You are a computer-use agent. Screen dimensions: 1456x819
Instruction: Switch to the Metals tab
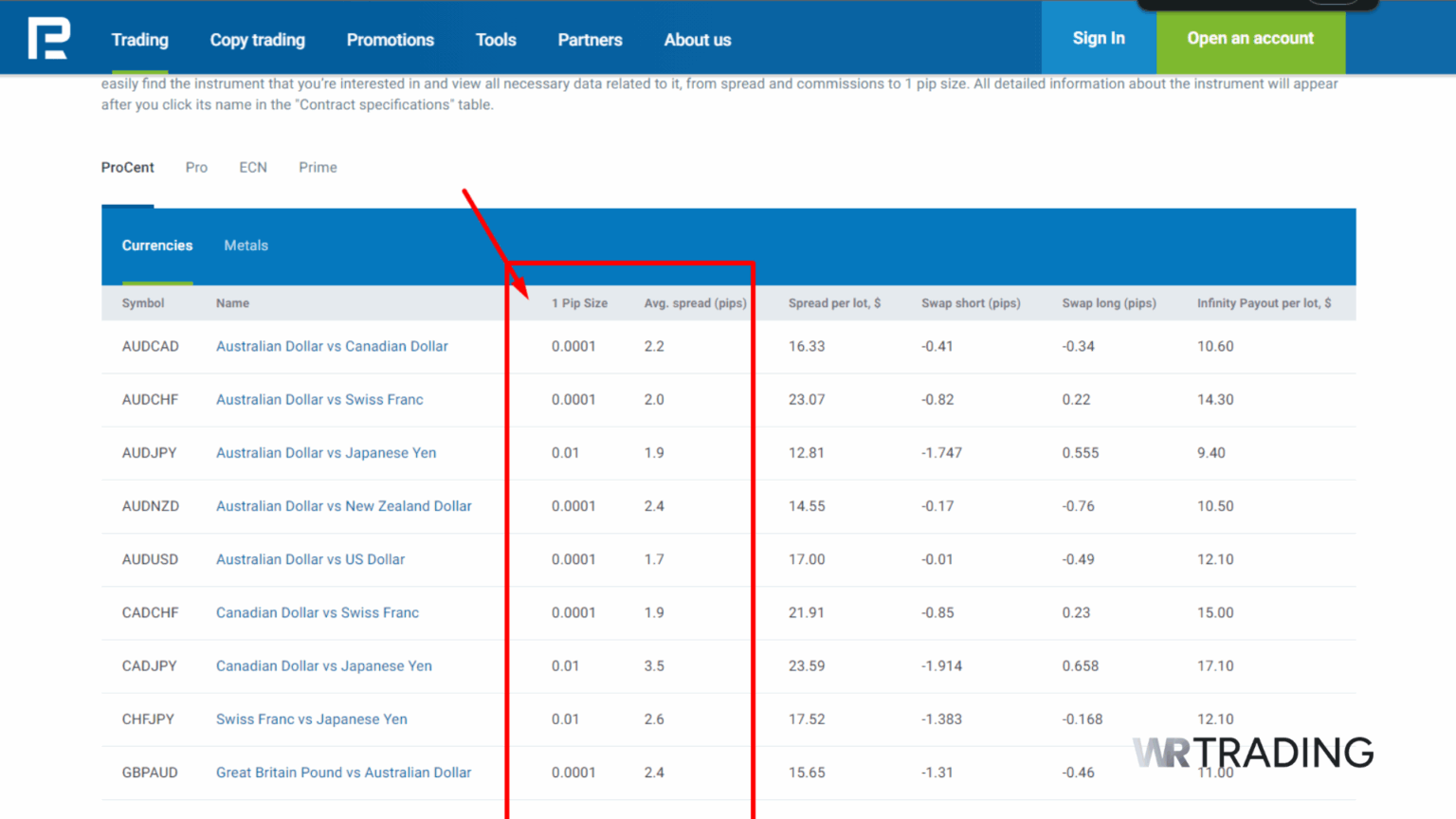[246, 245]
